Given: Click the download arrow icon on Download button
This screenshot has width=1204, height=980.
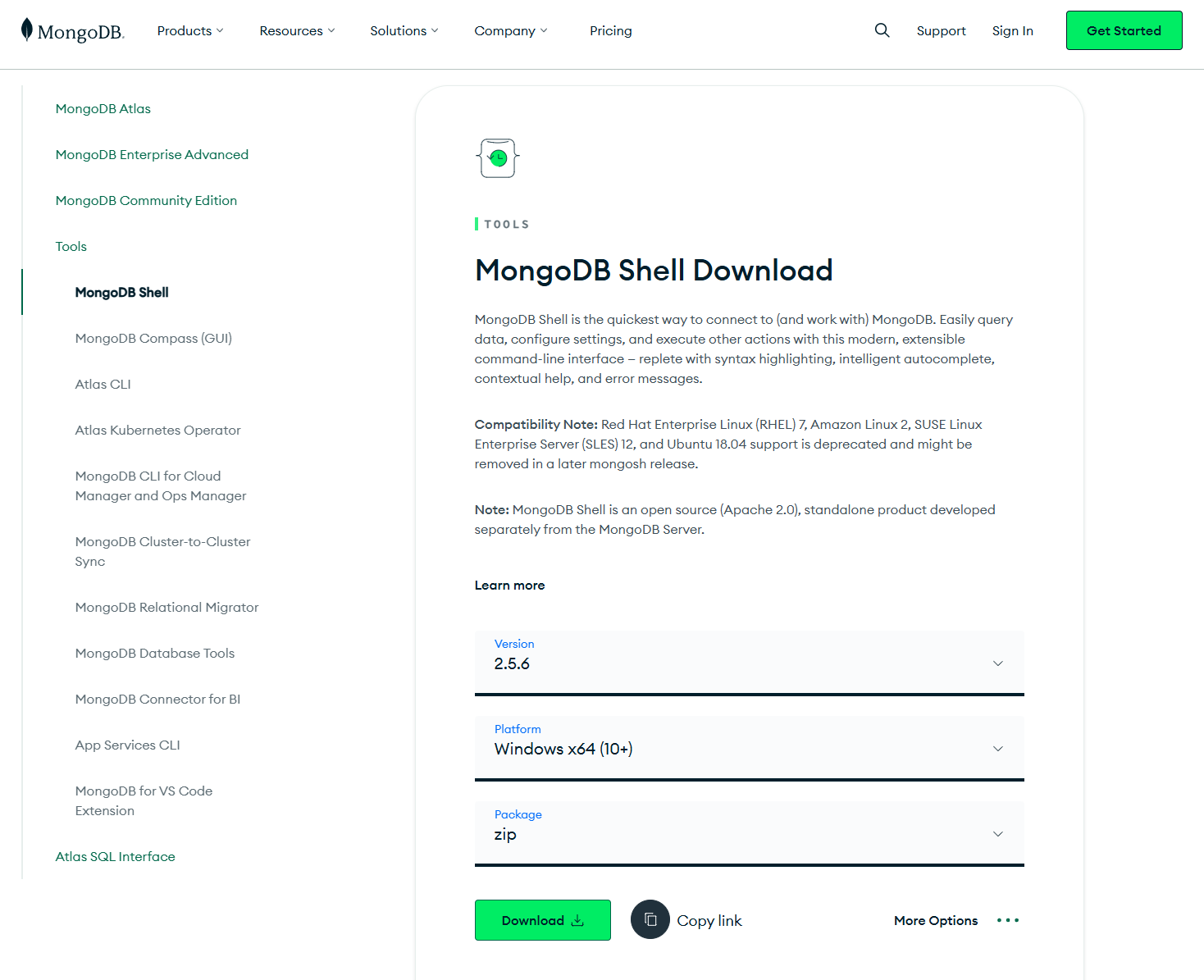Looking at the screenshot, I should tap(577, 920).
